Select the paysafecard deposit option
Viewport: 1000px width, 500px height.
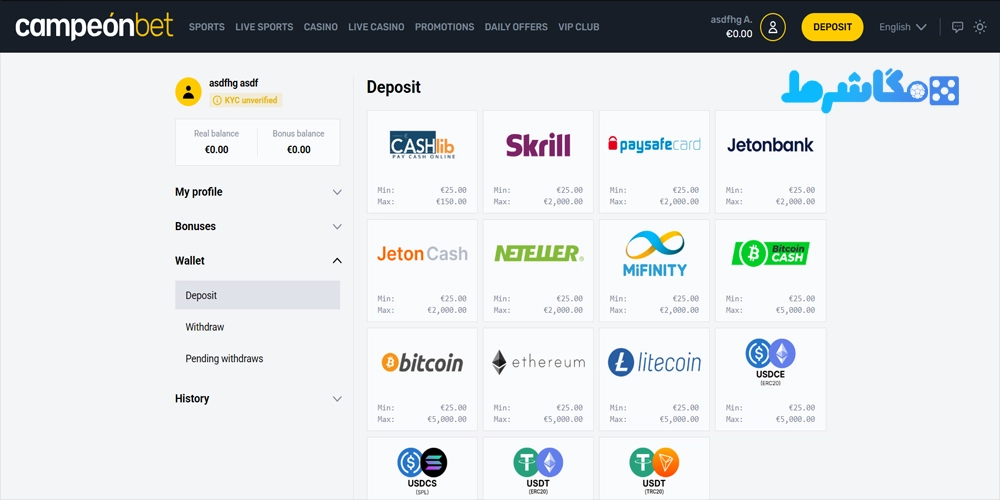pyautogui.click(x=654, y=162)
